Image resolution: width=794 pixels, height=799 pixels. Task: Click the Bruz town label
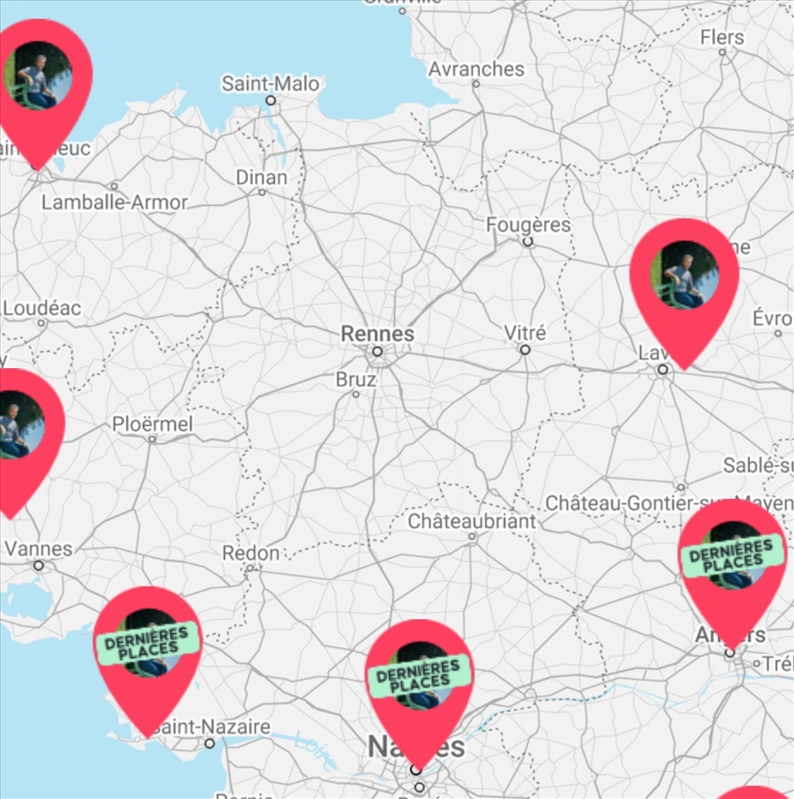tap(356, 380)
